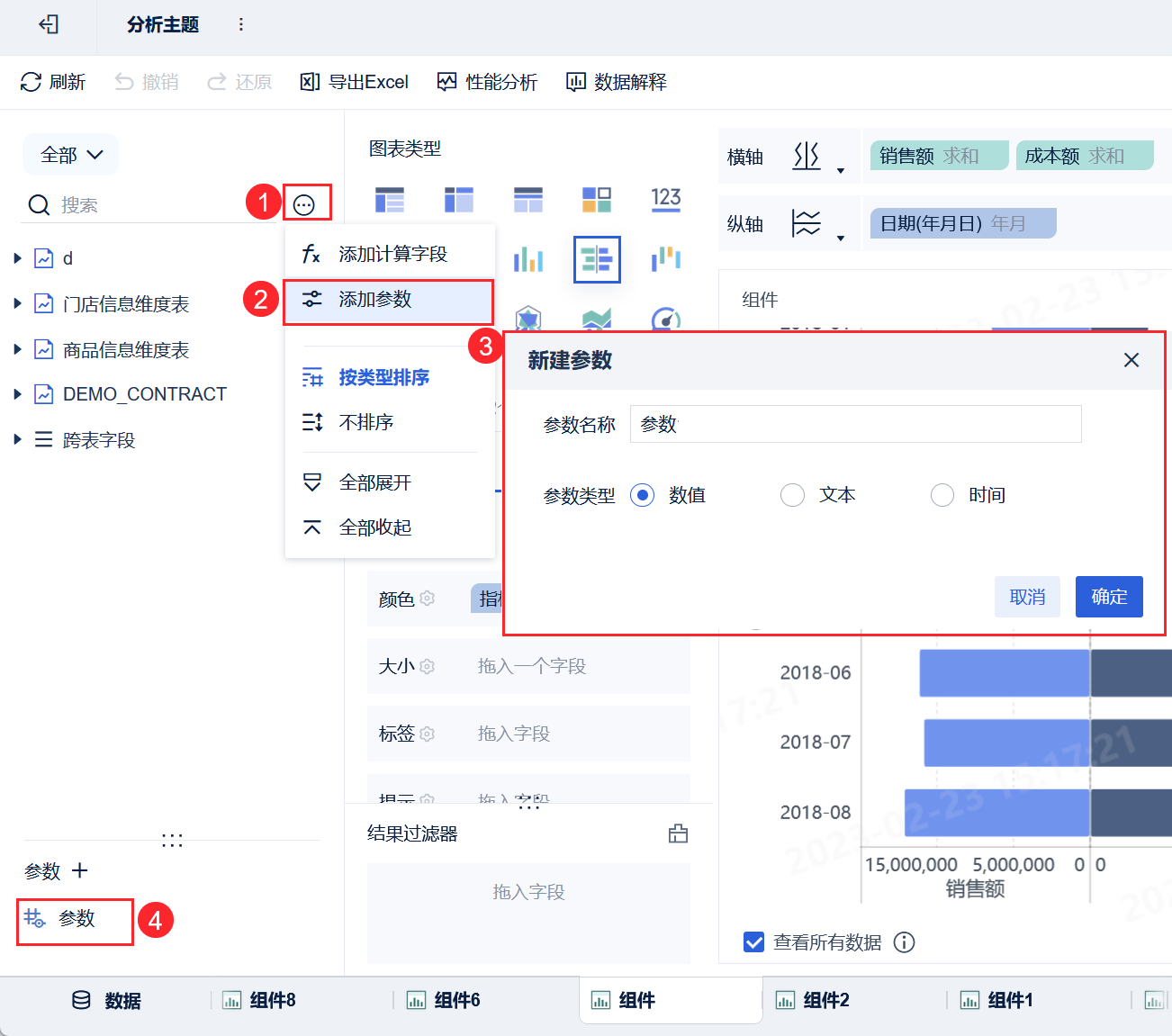Image resolution: width=1172 pixels, height=1036 pixels.
Task: Switch to the 组件2 tab
Action: [x=813, y=1001]
